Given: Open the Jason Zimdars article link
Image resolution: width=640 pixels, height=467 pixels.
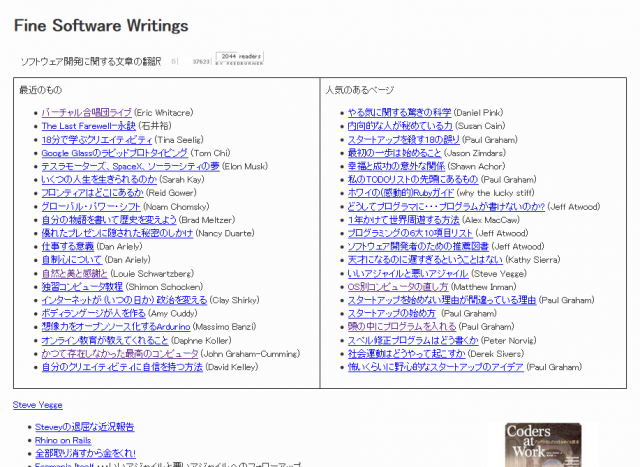Looking at the screenshot, I should 394,153.
